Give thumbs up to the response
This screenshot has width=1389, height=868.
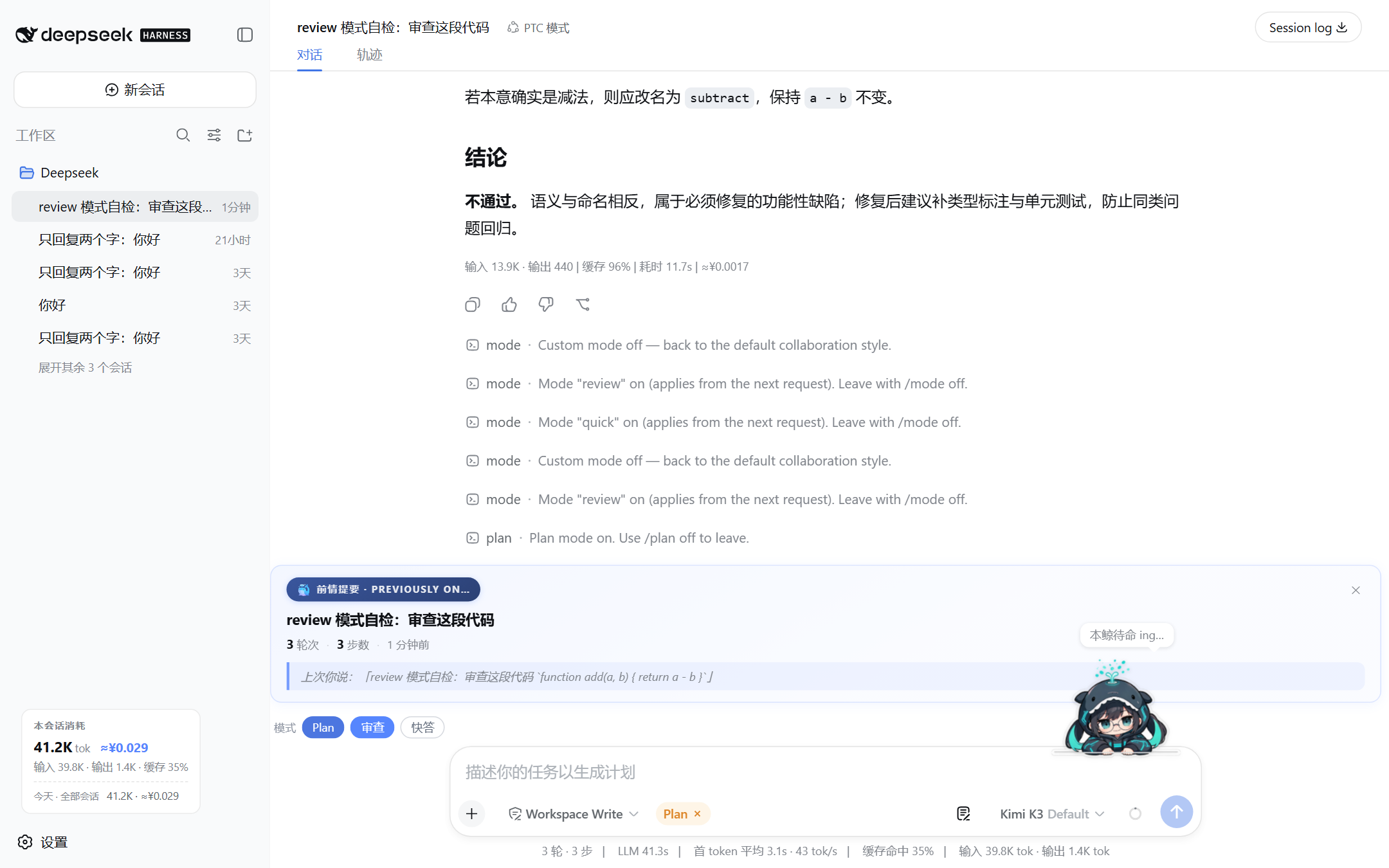(509, 305)
